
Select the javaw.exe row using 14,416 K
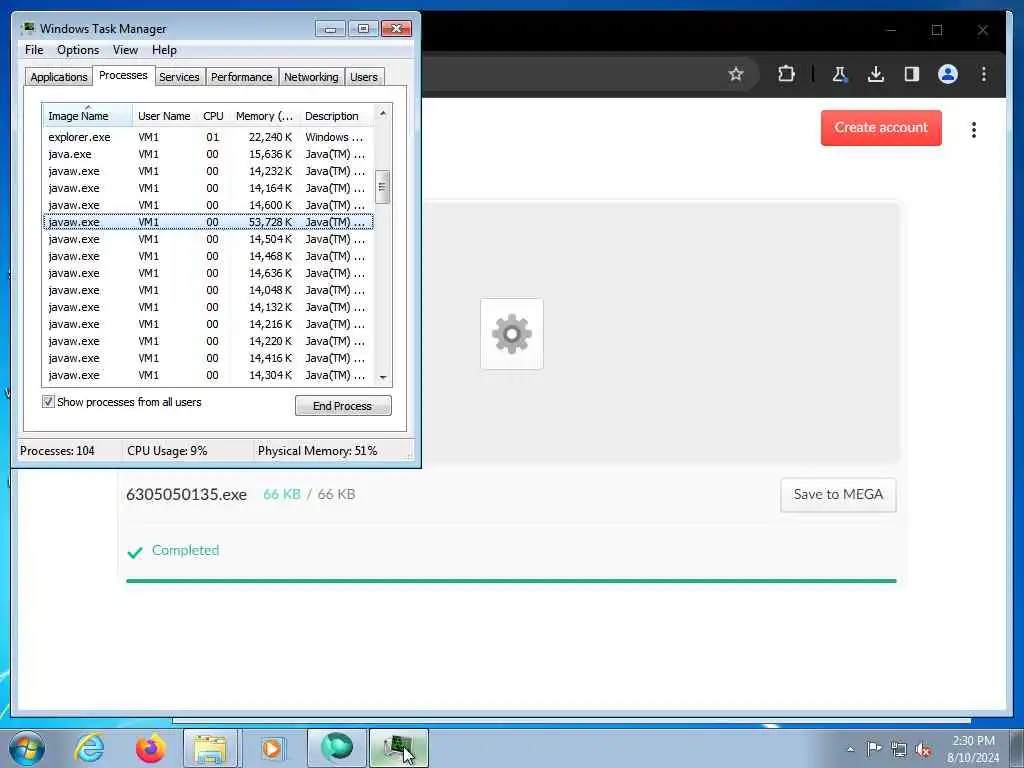tap(208, 358)
